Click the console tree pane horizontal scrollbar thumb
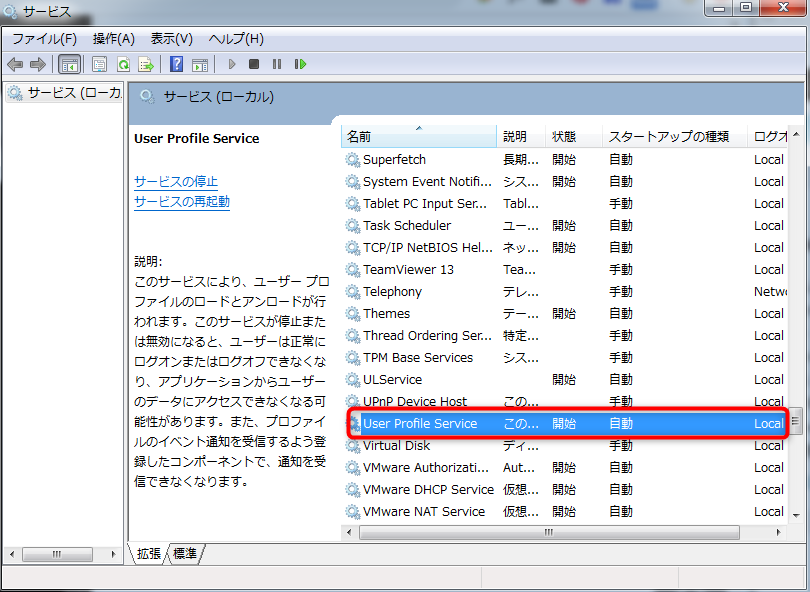This screenshot has width=810, height=592. (57, 554)
